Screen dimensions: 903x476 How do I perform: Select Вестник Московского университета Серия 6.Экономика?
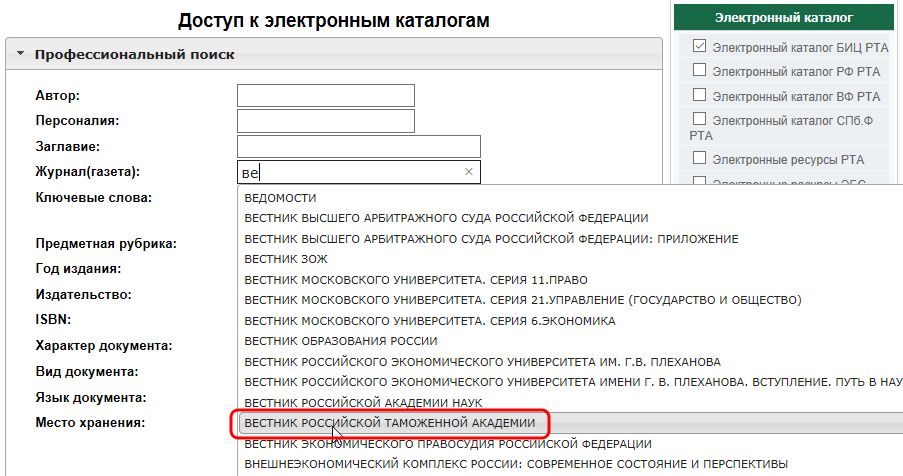430,321
